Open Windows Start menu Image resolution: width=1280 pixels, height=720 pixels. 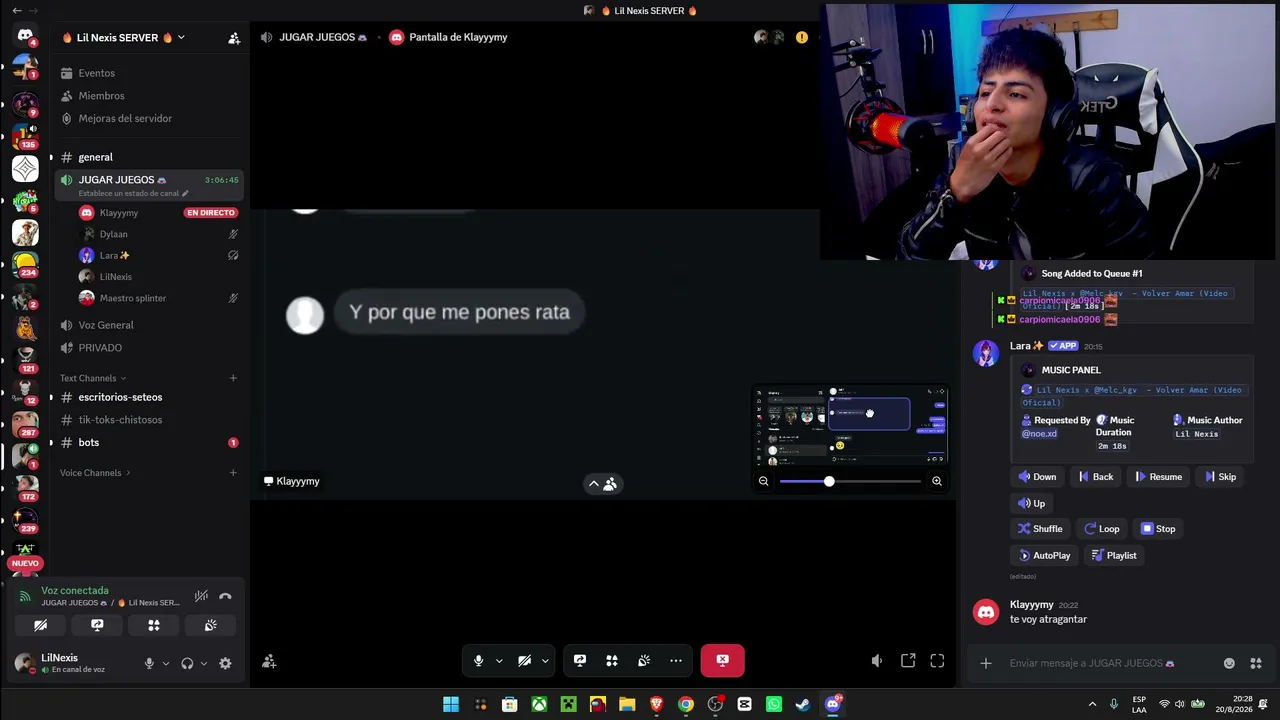click(451, 705)
